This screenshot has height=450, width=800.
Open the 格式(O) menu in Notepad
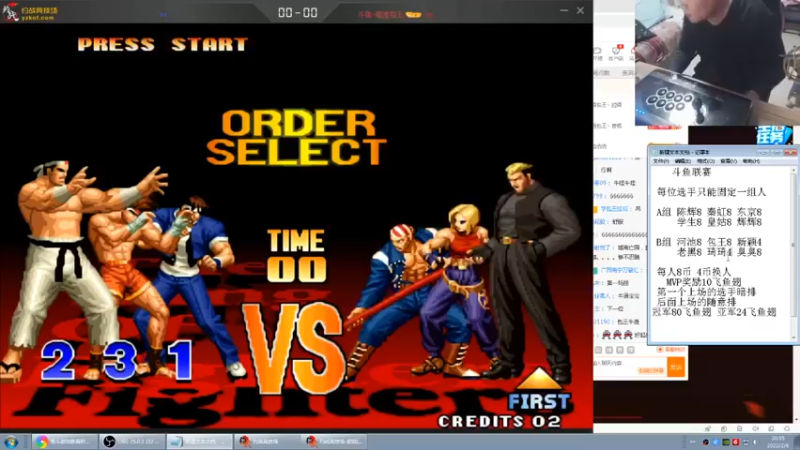(x=706, y=161)
